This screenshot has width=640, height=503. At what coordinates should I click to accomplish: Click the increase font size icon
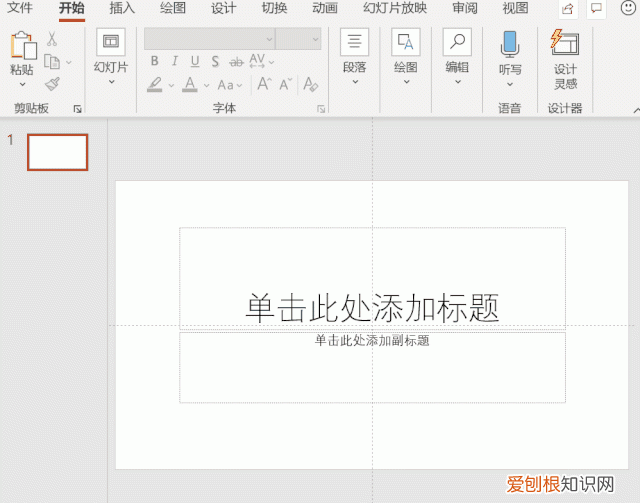click(x=264, y=84)
